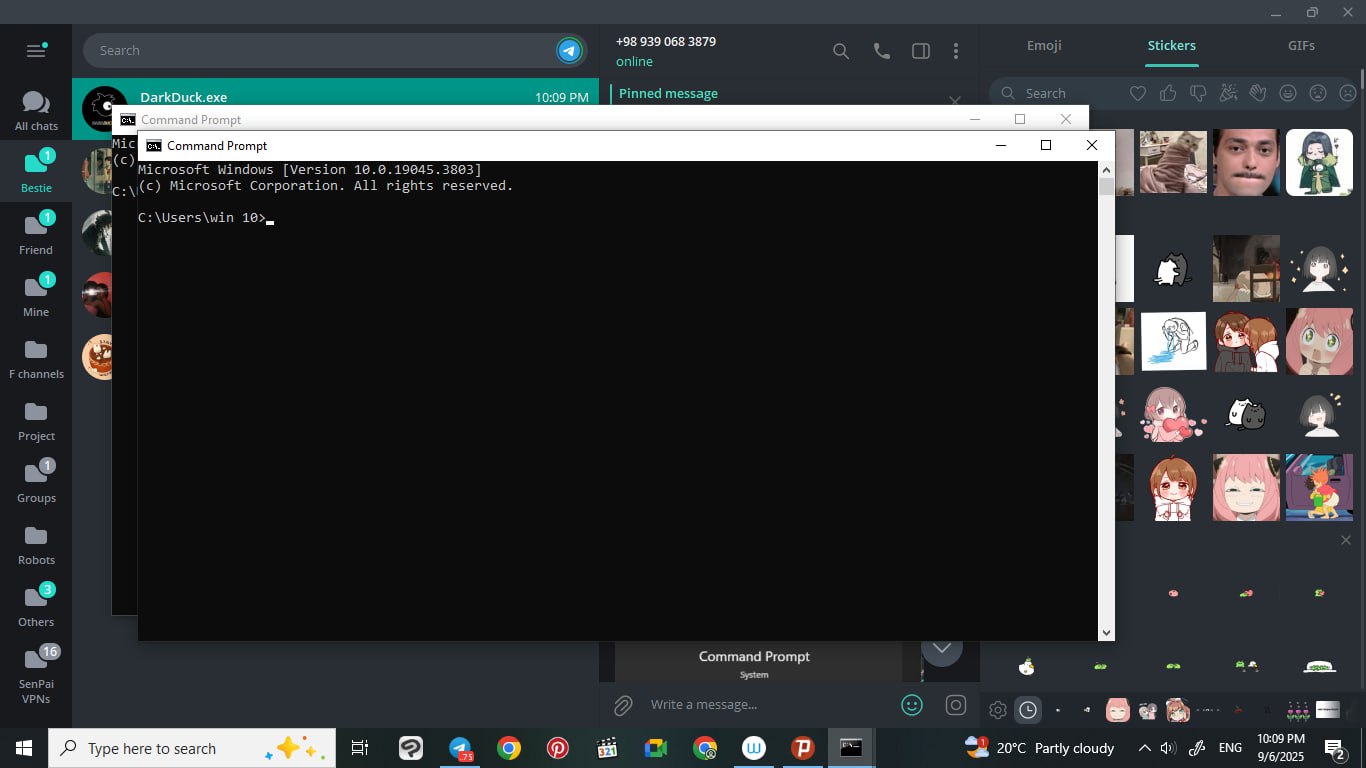Screen dimensions: 1366x768
Task: Open sticker panel settings gear
Action: coord(997,710)
